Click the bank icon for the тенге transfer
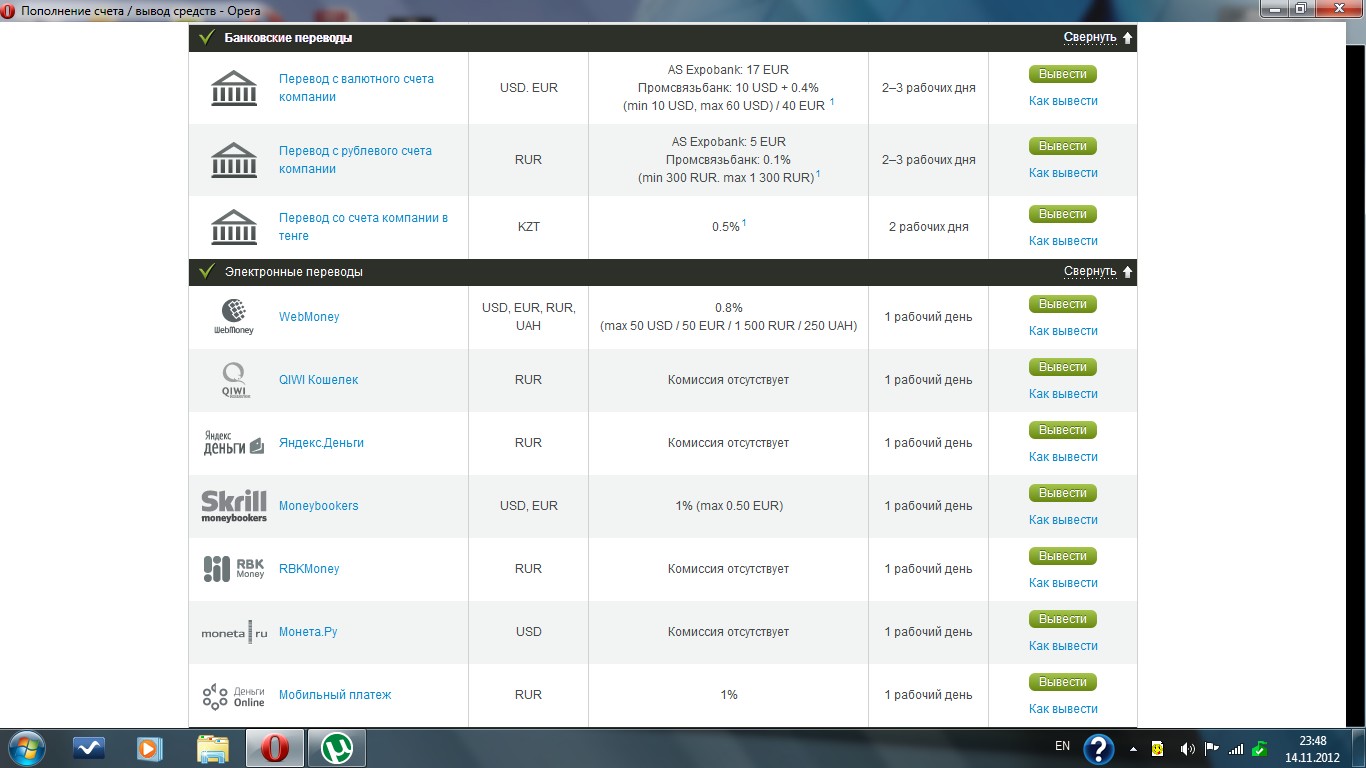 (234, 227)
